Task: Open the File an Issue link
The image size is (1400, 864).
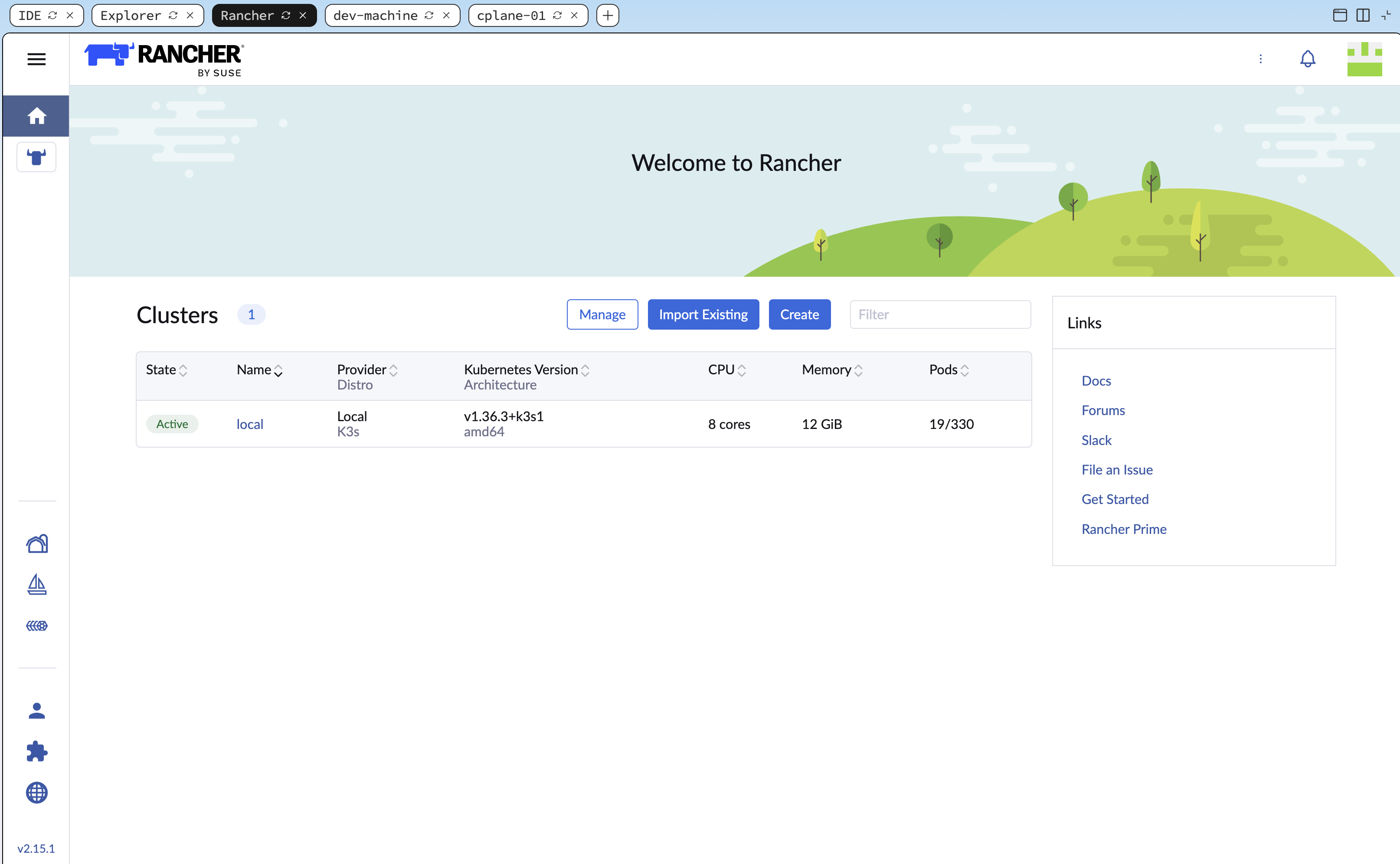Action: pos(1117,470)
